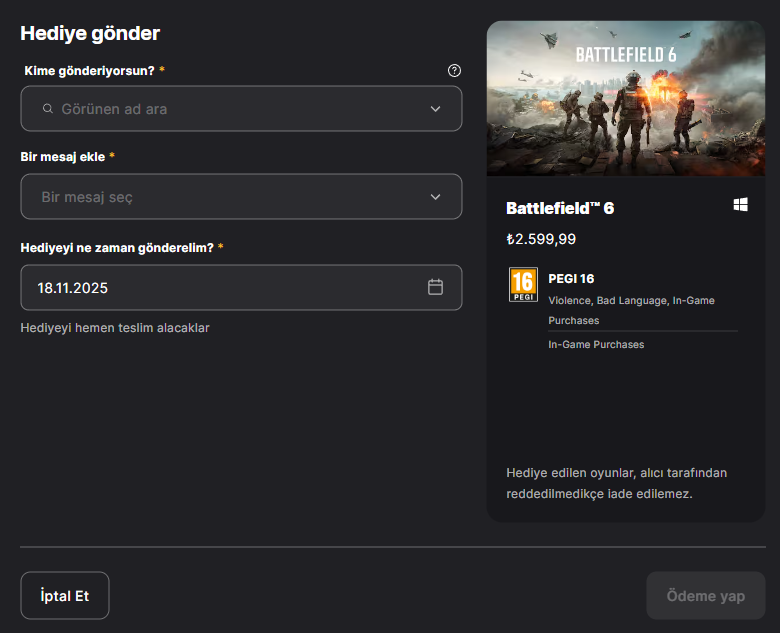This screenshot has height=633, width=780.
Task: Click "Violence, Bad Language, In-Game Purchases" descriptor
Action: (x=631, y=311)
